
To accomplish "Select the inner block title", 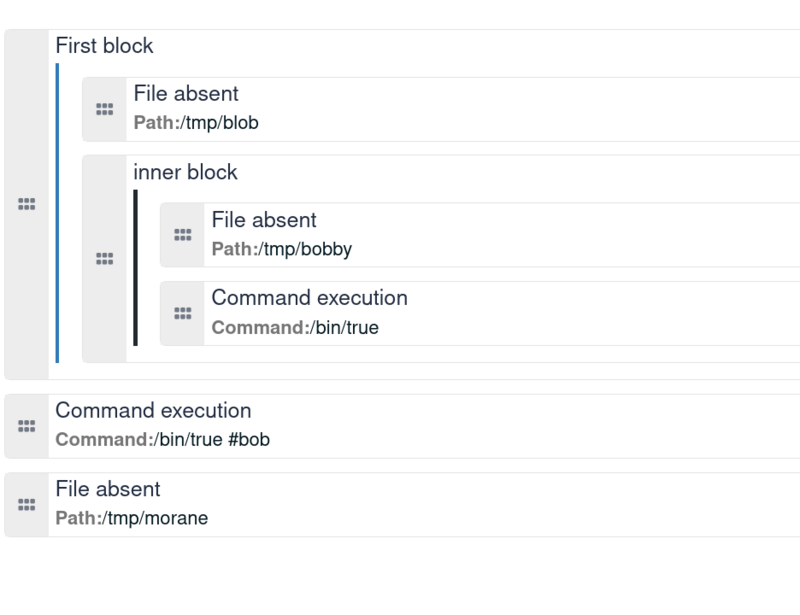I will click(185, 172).
